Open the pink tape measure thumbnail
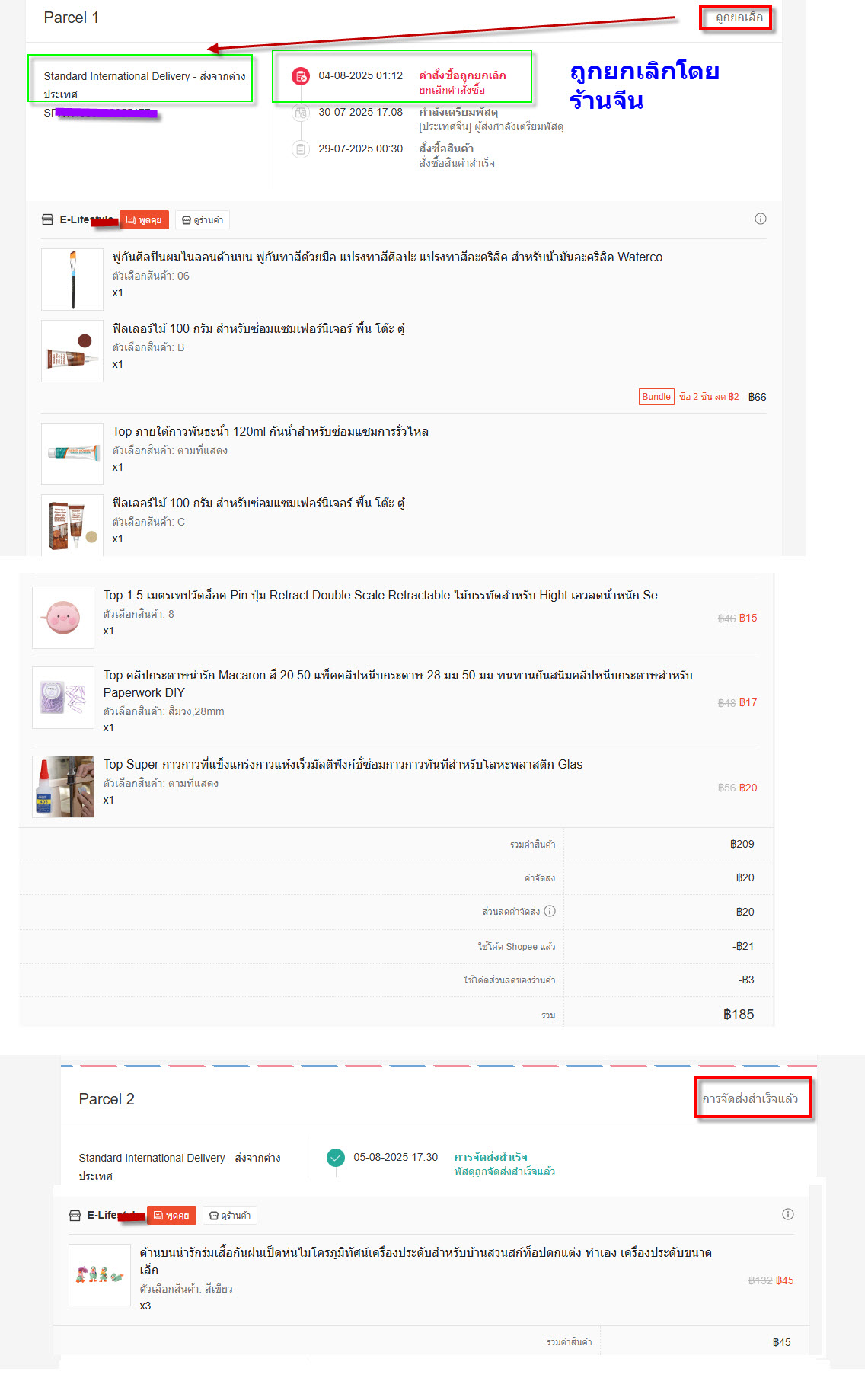 63,618
